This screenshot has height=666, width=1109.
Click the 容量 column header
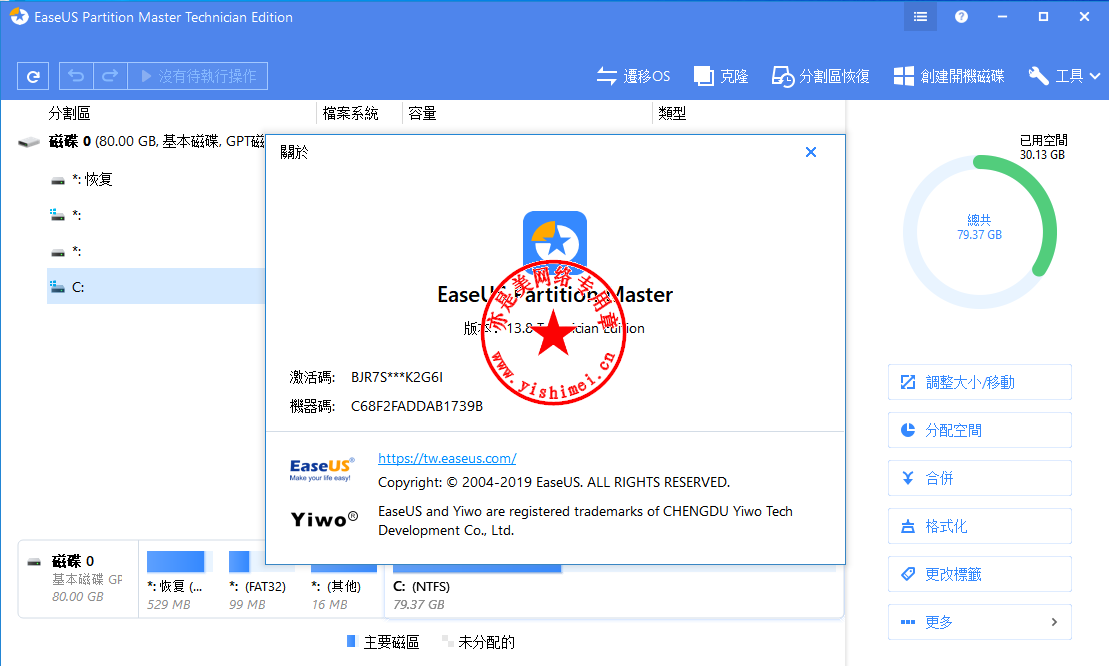pos(422,113)
